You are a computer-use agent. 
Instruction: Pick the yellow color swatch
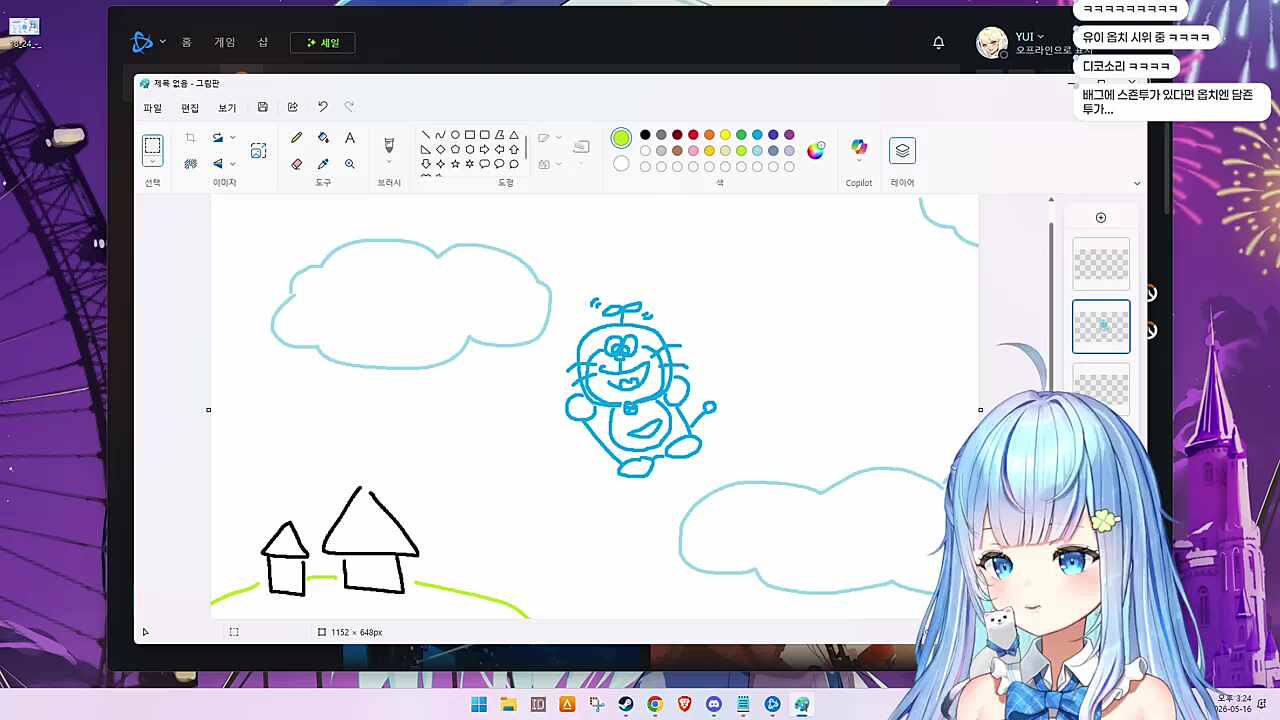(x=725, y=135)
